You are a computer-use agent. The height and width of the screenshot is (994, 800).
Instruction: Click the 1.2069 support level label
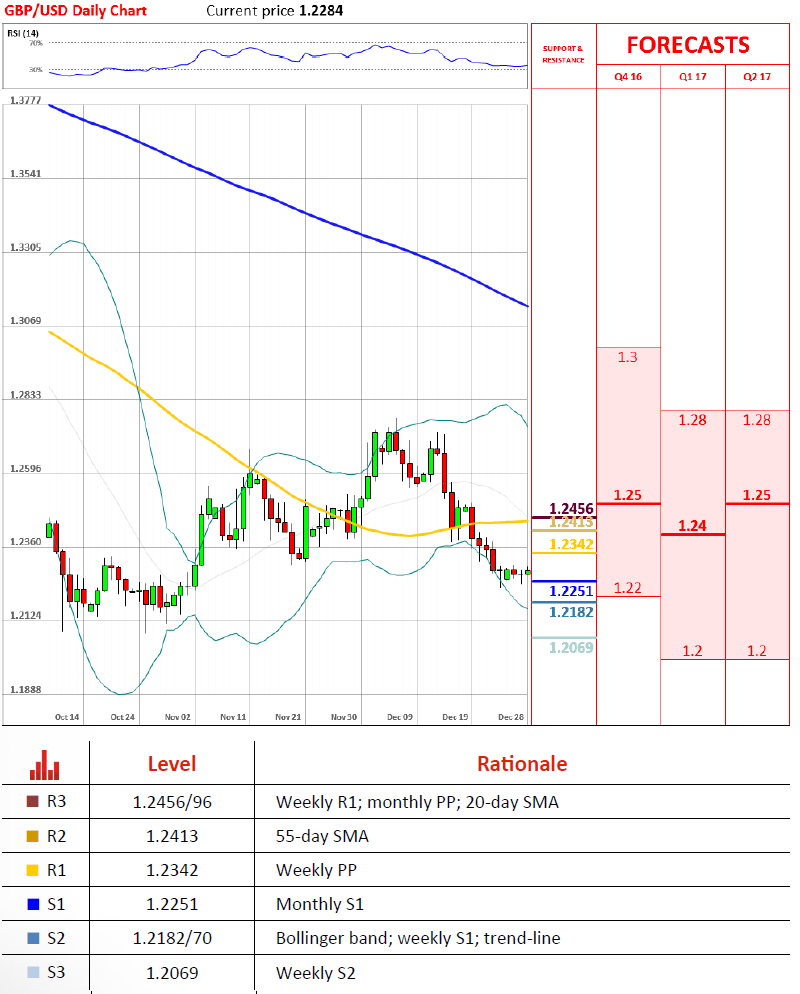tap(571, 648)
